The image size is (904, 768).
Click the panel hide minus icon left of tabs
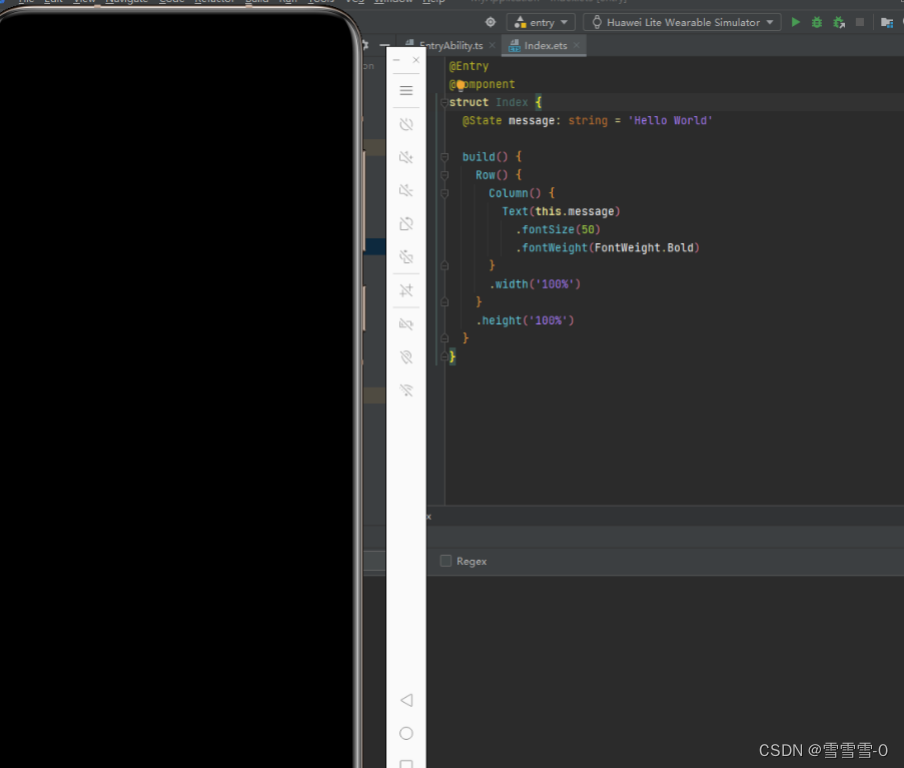(x=385, y=44)
